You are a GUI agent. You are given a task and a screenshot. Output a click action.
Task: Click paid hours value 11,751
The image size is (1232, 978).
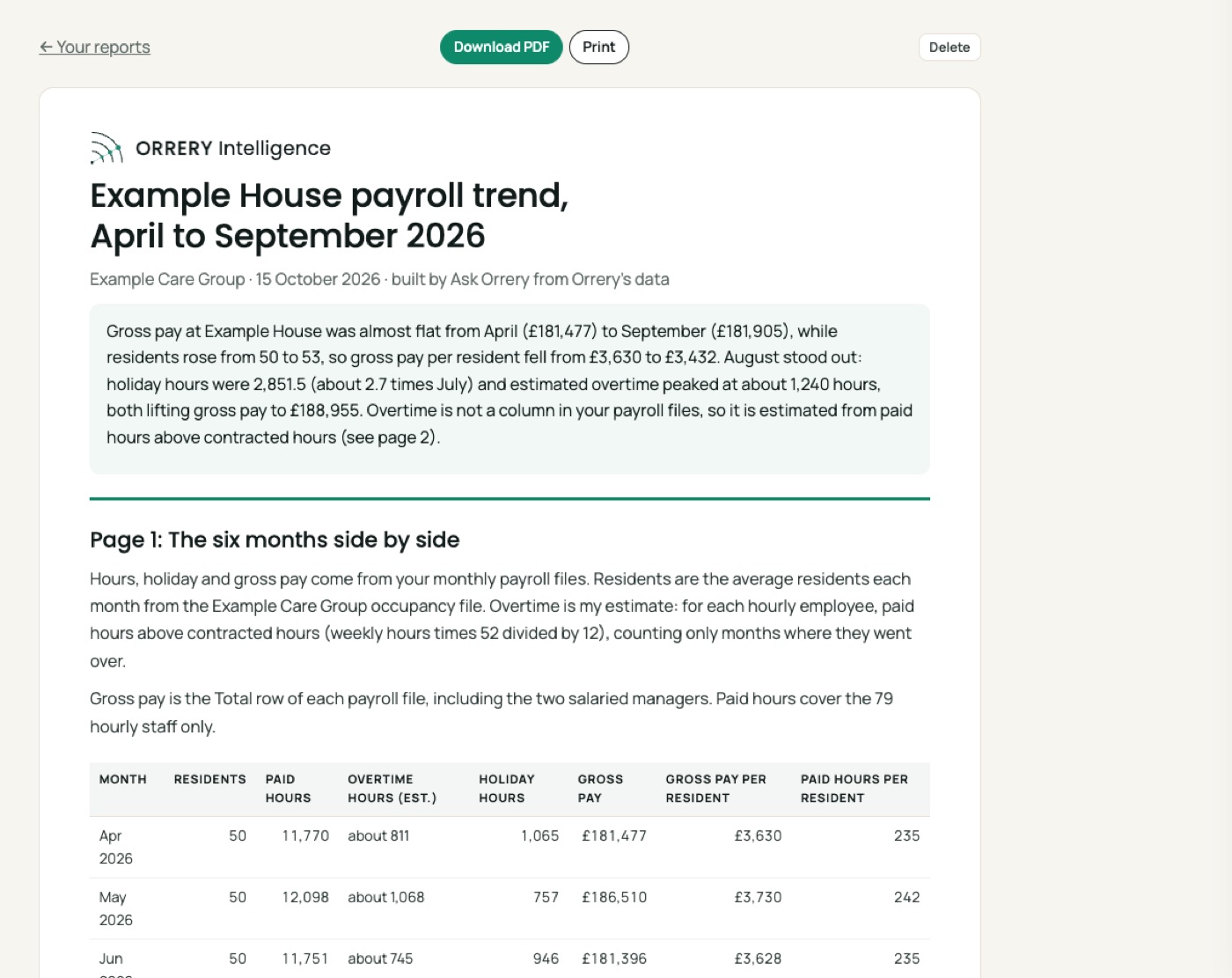(x=304, y=960)
